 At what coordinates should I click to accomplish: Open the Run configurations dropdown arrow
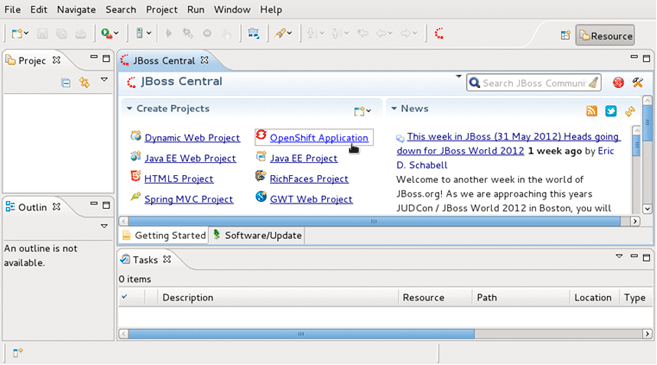click(x=116, y=33)
